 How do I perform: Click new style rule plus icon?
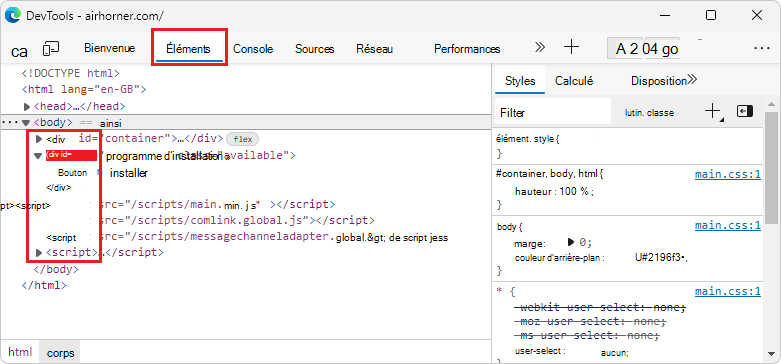713,111
